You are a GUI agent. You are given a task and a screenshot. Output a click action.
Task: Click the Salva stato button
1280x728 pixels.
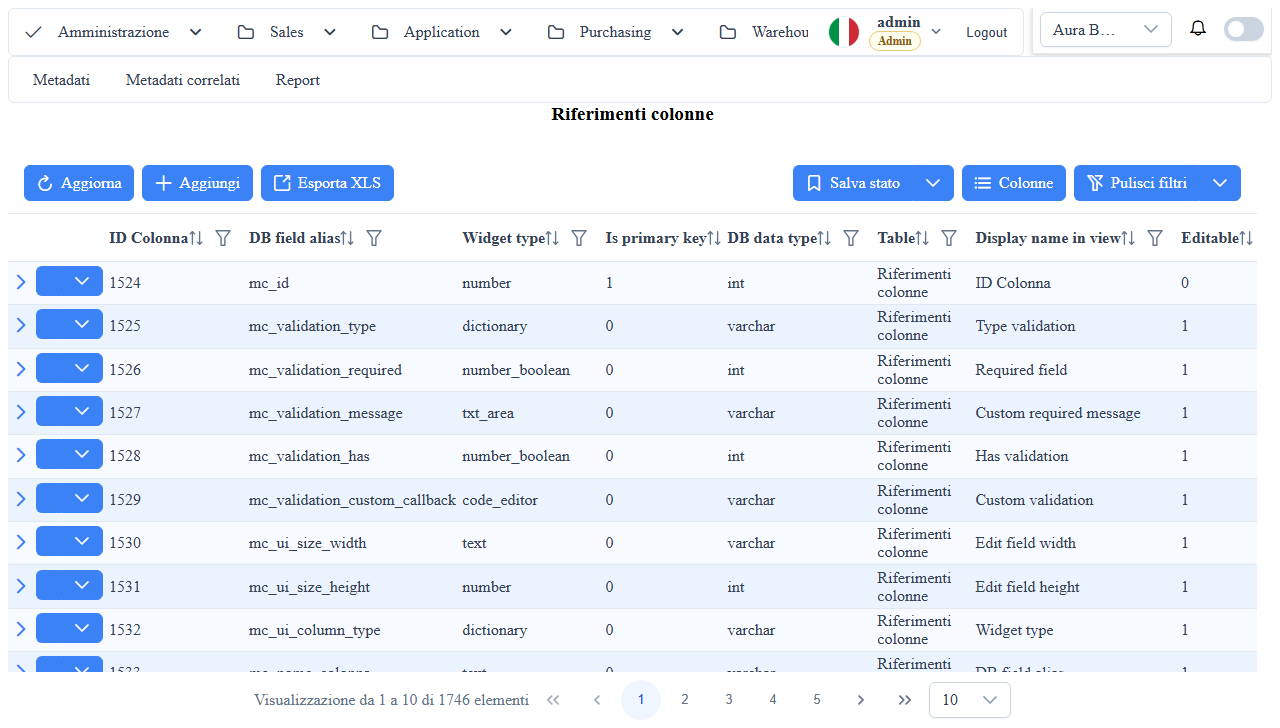tap(853, 183)
